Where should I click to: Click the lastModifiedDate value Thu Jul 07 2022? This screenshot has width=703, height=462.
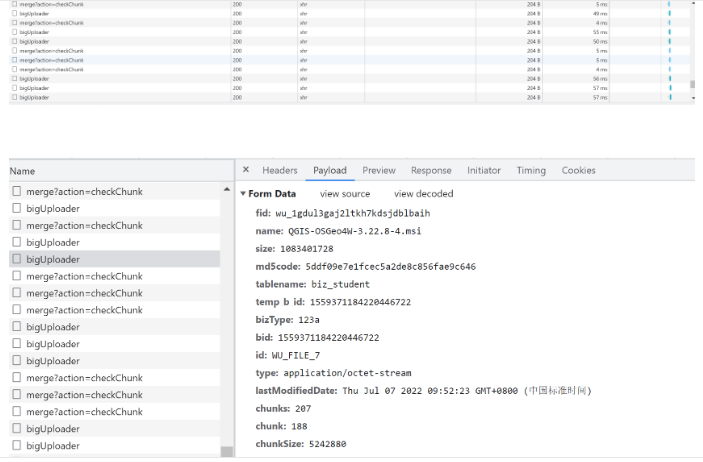467,391
